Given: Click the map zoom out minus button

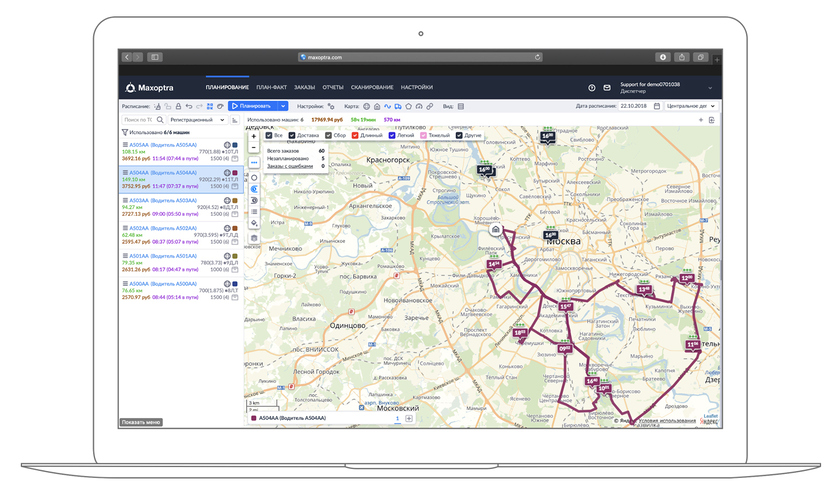Looking at the screenshot, I should 254,147.
